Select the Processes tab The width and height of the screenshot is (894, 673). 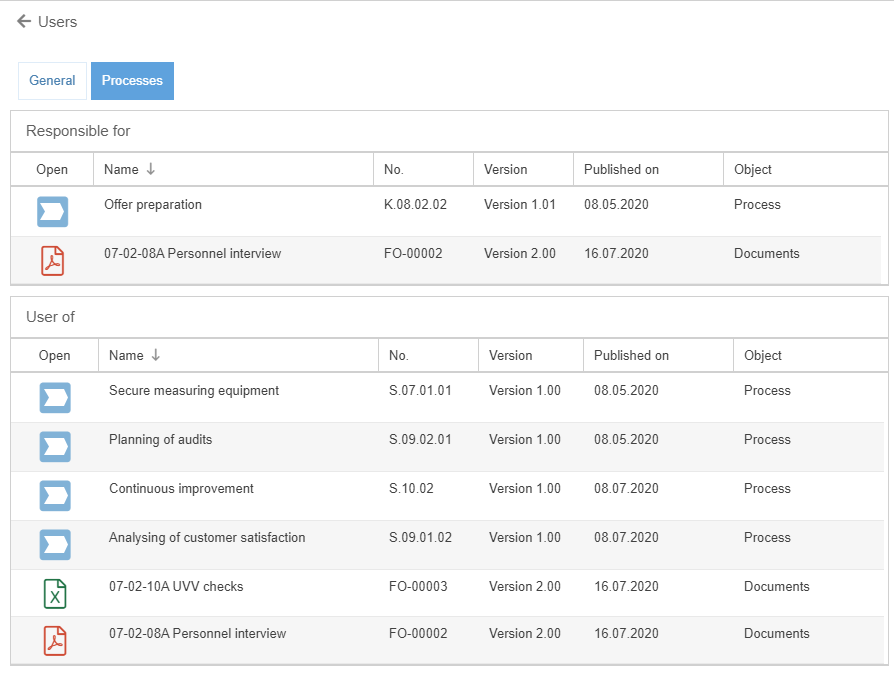tap(132, 81)
